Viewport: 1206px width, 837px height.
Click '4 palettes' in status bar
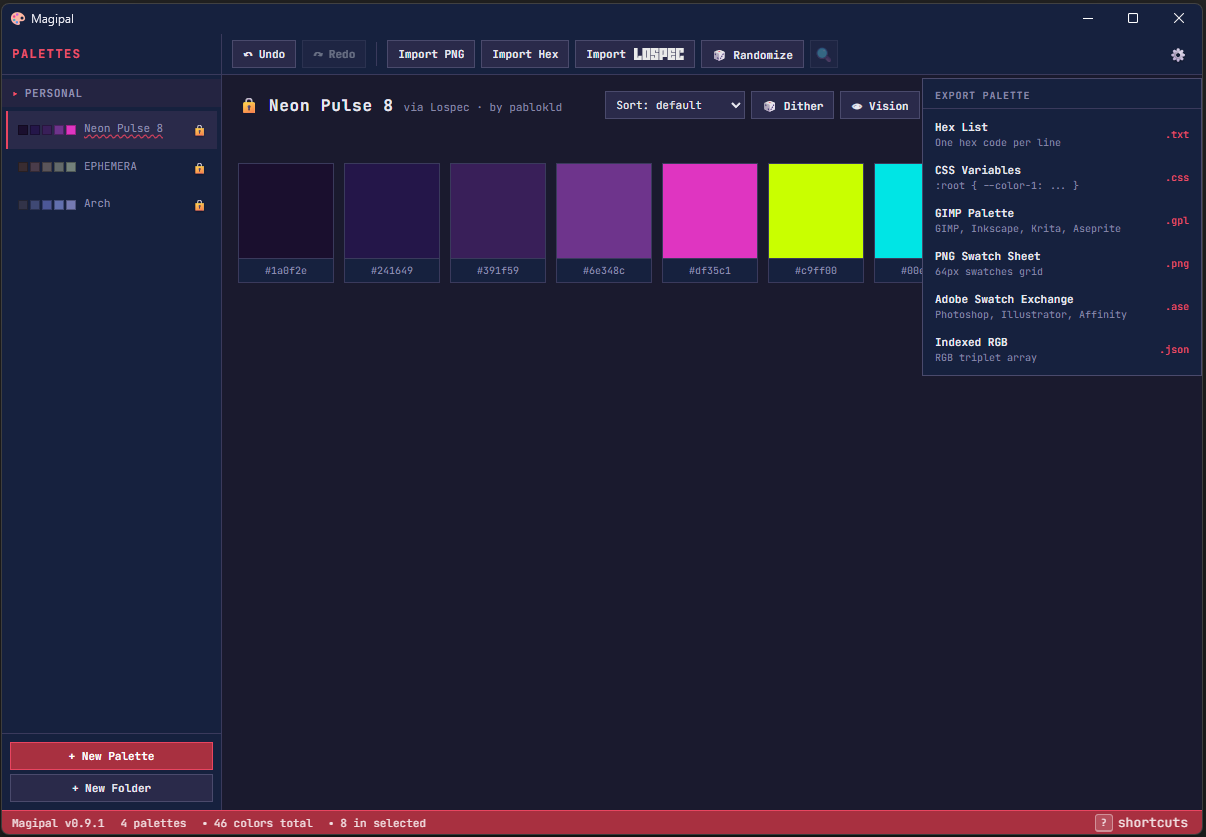pos(153,823)
